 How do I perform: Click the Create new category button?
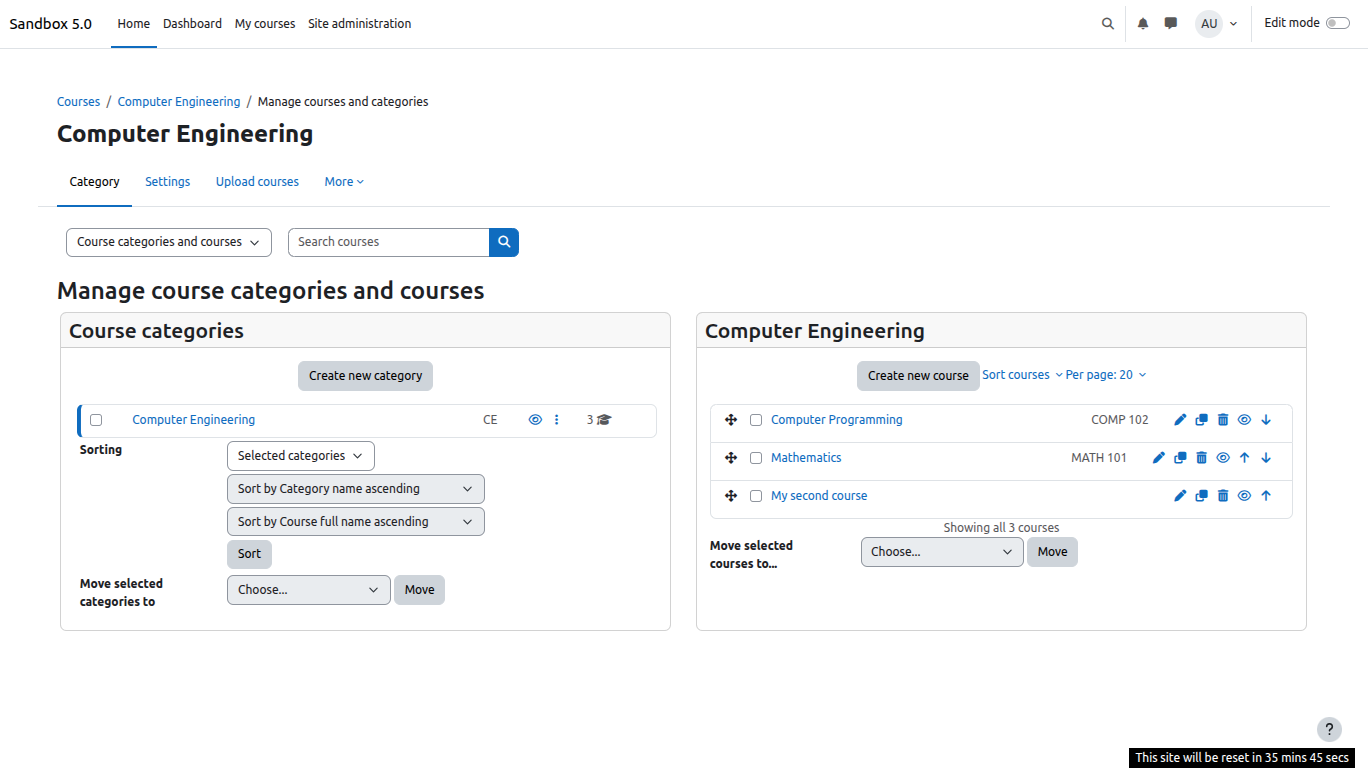tap(365, 376)
